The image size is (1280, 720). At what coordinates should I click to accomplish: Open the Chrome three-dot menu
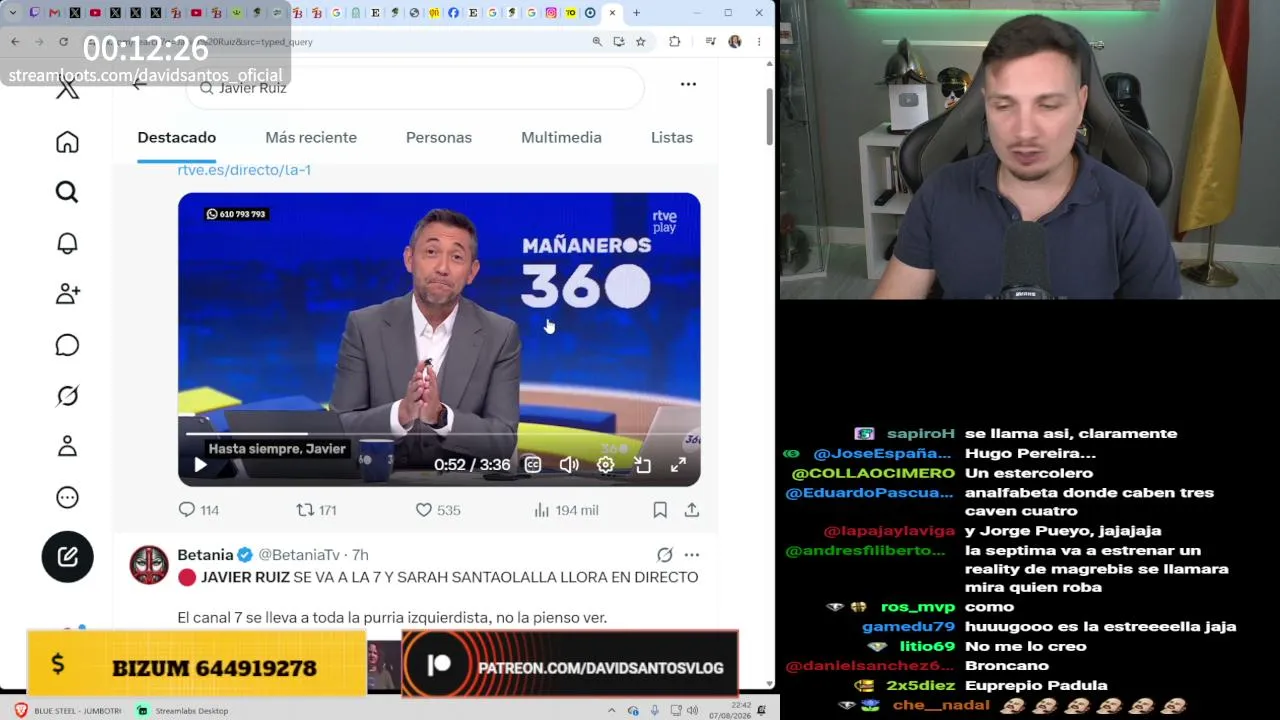[759, 42]
